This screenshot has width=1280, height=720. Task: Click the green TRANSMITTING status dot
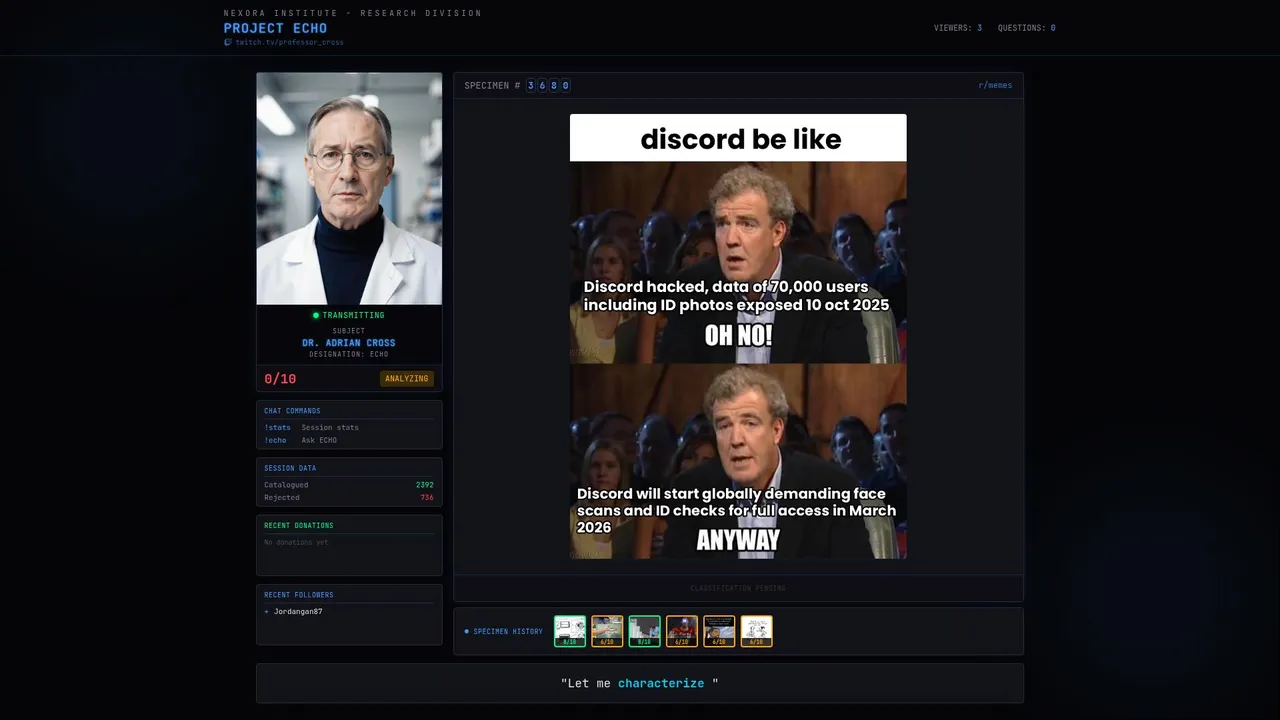click(316, 315)
